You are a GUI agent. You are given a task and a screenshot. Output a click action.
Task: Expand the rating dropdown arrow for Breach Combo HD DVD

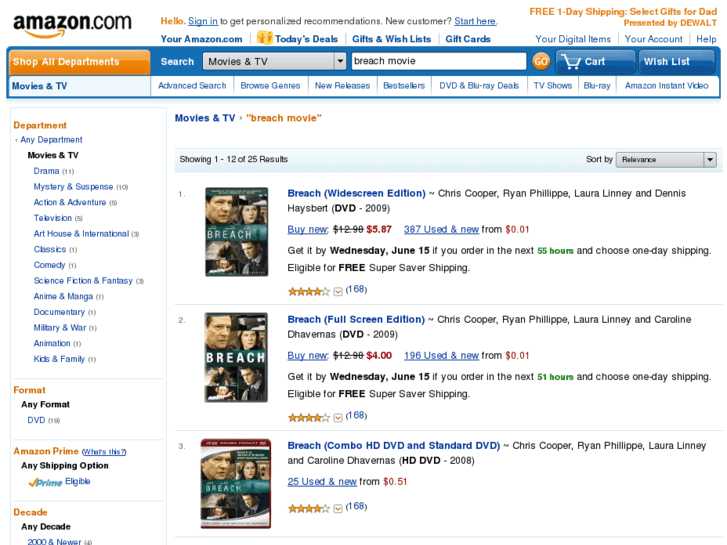(x=338, y=508)
